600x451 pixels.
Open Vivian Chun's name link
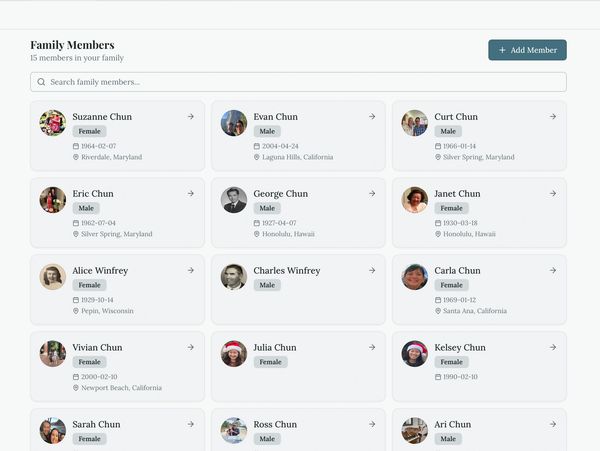pyautogui.click(x=97, y=348)
